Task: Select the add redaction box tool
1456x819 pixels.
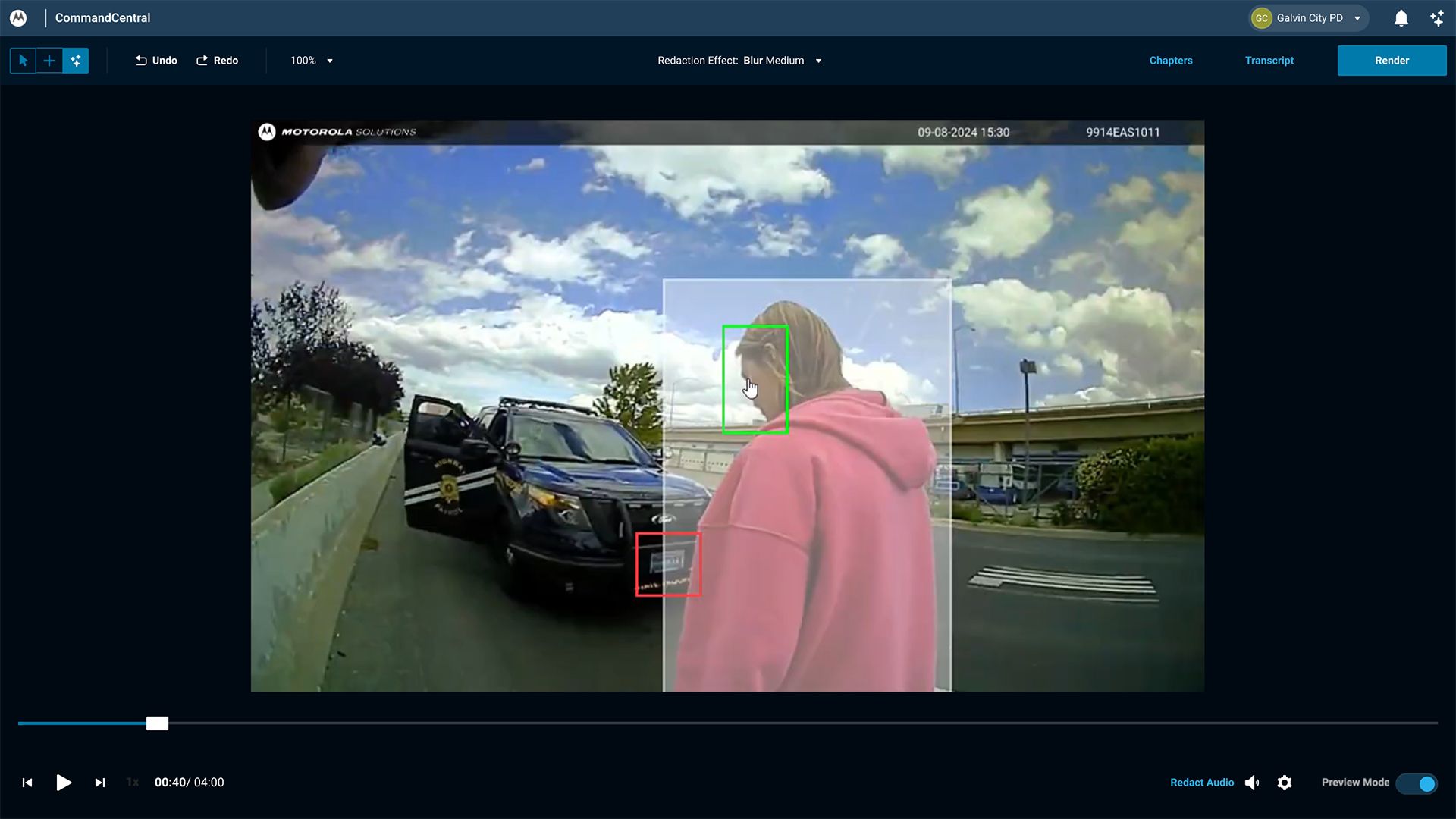Action: [x=49, y=61]
